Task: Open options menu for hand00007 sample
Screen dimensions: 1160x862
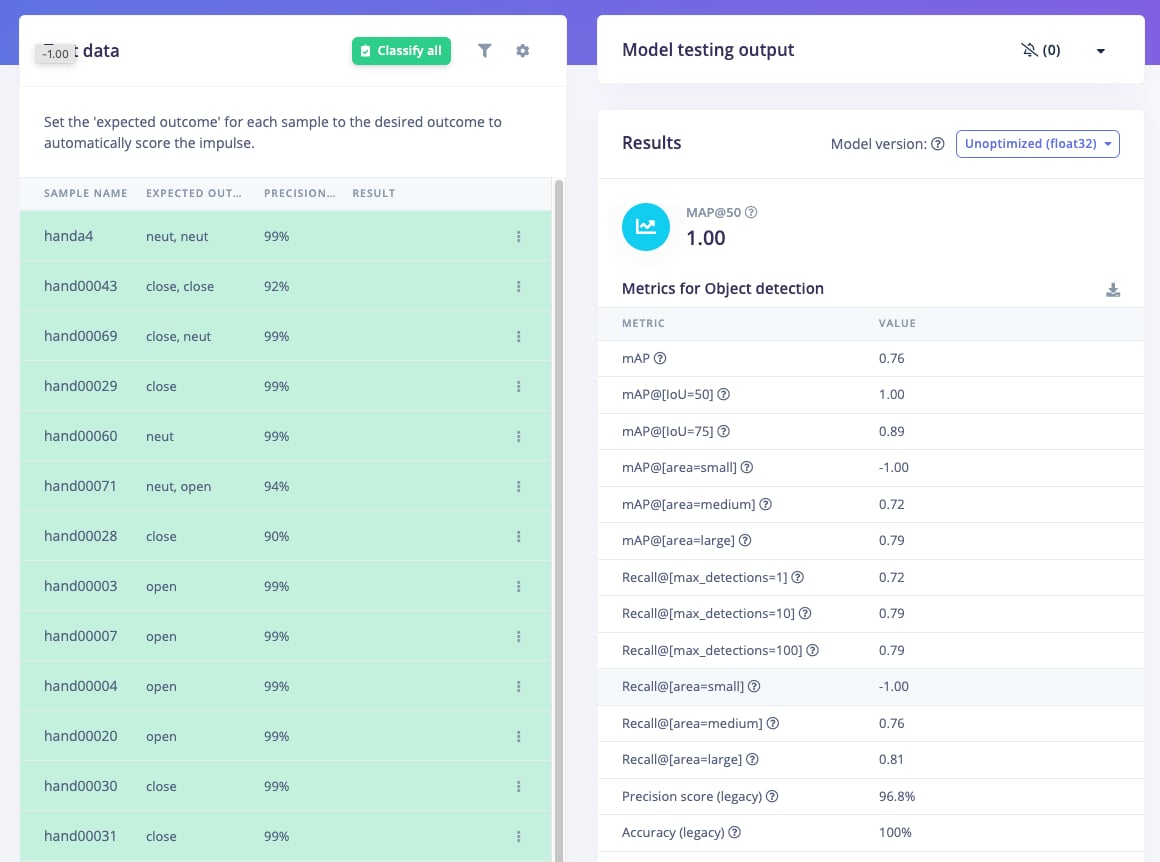Action: [x=519, y=636]
